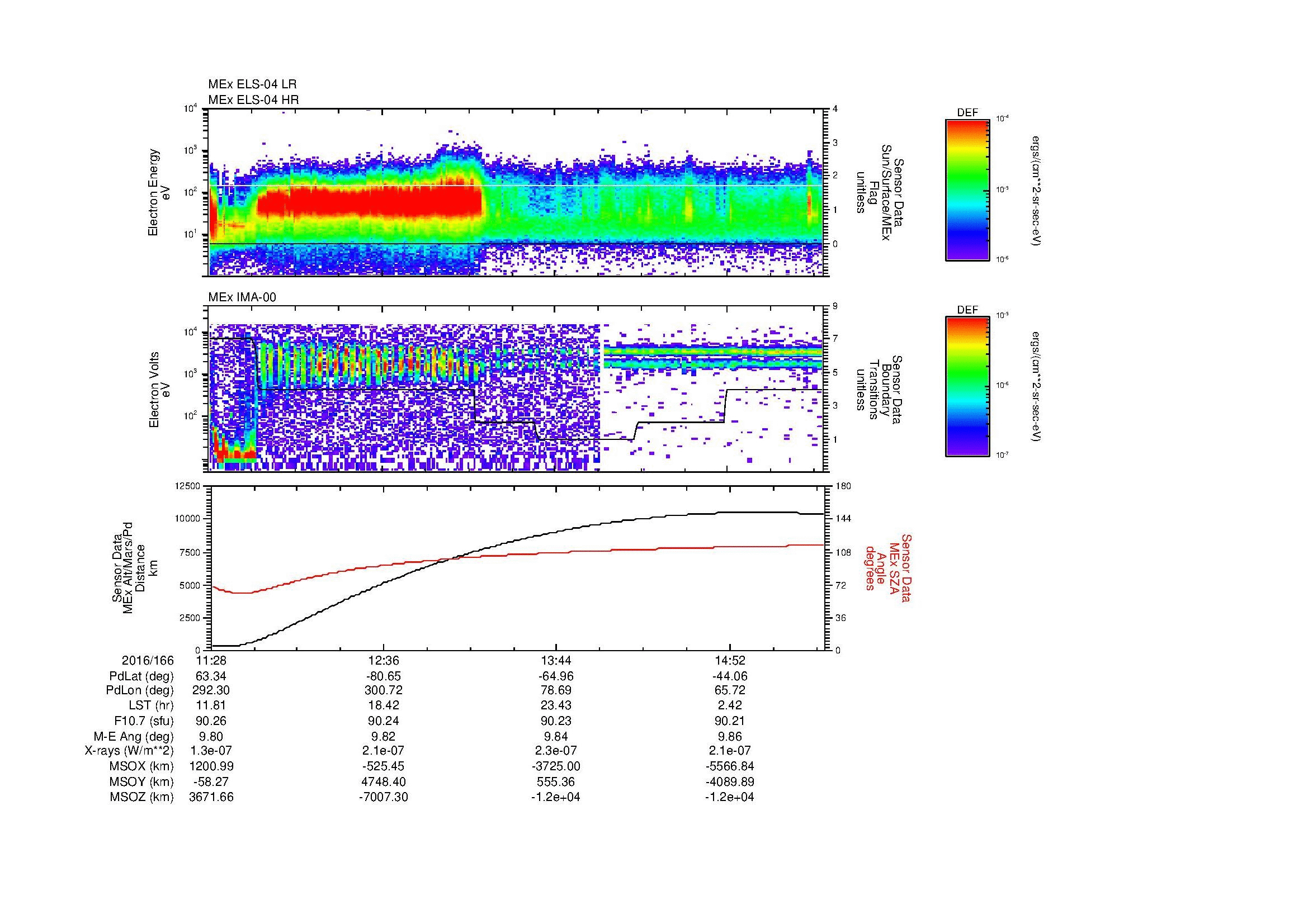The image size is (1308, 924).
Task: Click the PdLat value '-80.65'
Action: pos(384,676)
